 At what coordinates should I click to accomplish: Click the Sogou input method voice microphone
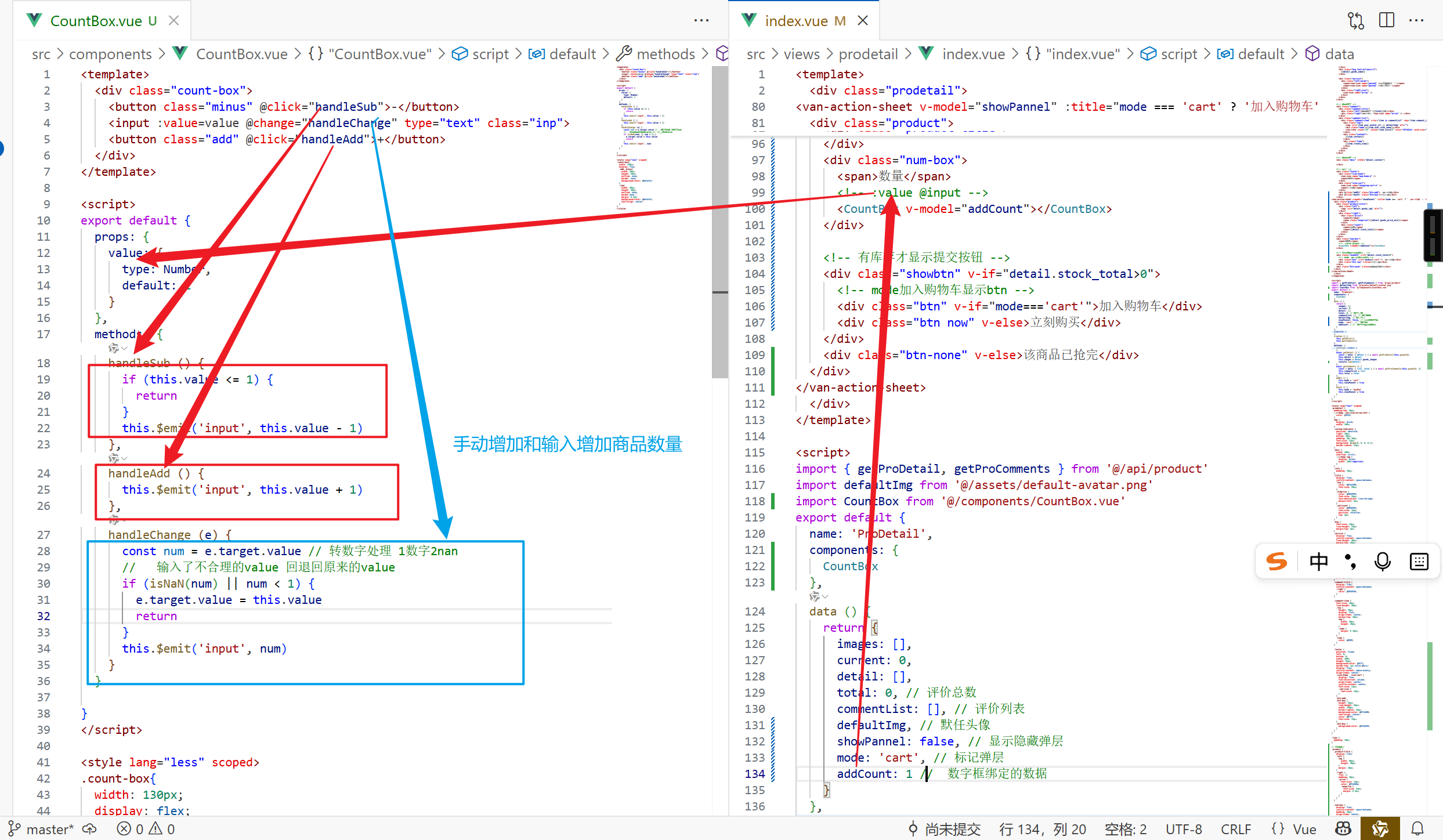[1383, 561]
